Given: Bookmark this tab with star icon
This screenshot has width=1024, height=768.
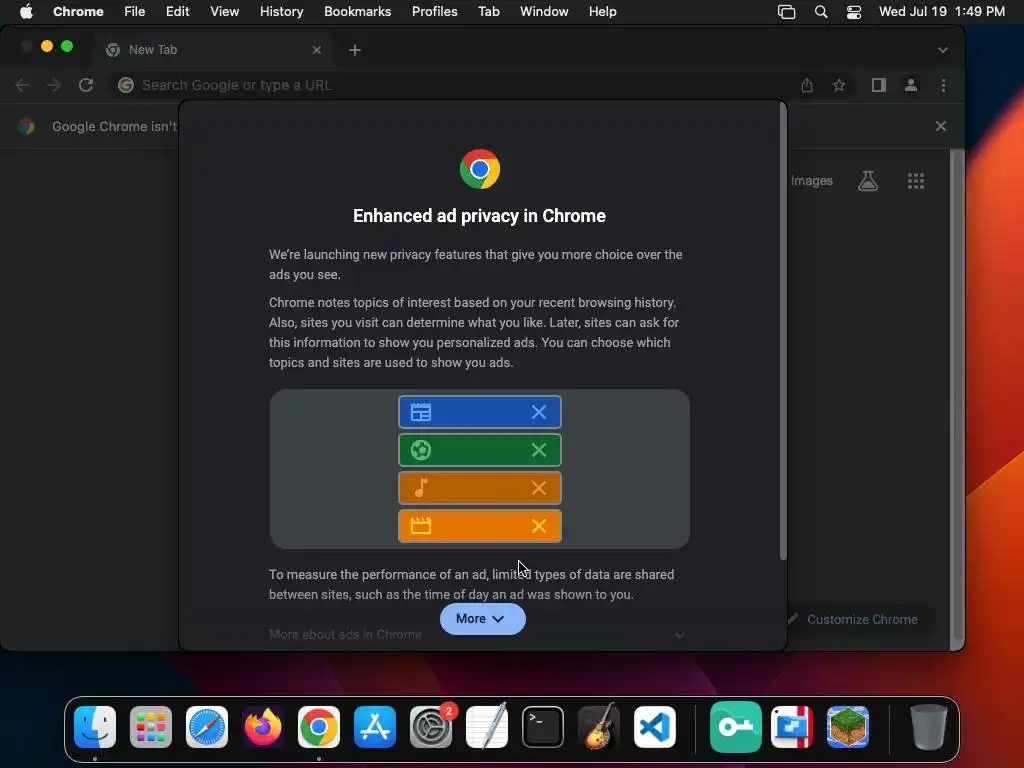Looking at the screenshot, I should pyautogui.click(x=839, y=85).
